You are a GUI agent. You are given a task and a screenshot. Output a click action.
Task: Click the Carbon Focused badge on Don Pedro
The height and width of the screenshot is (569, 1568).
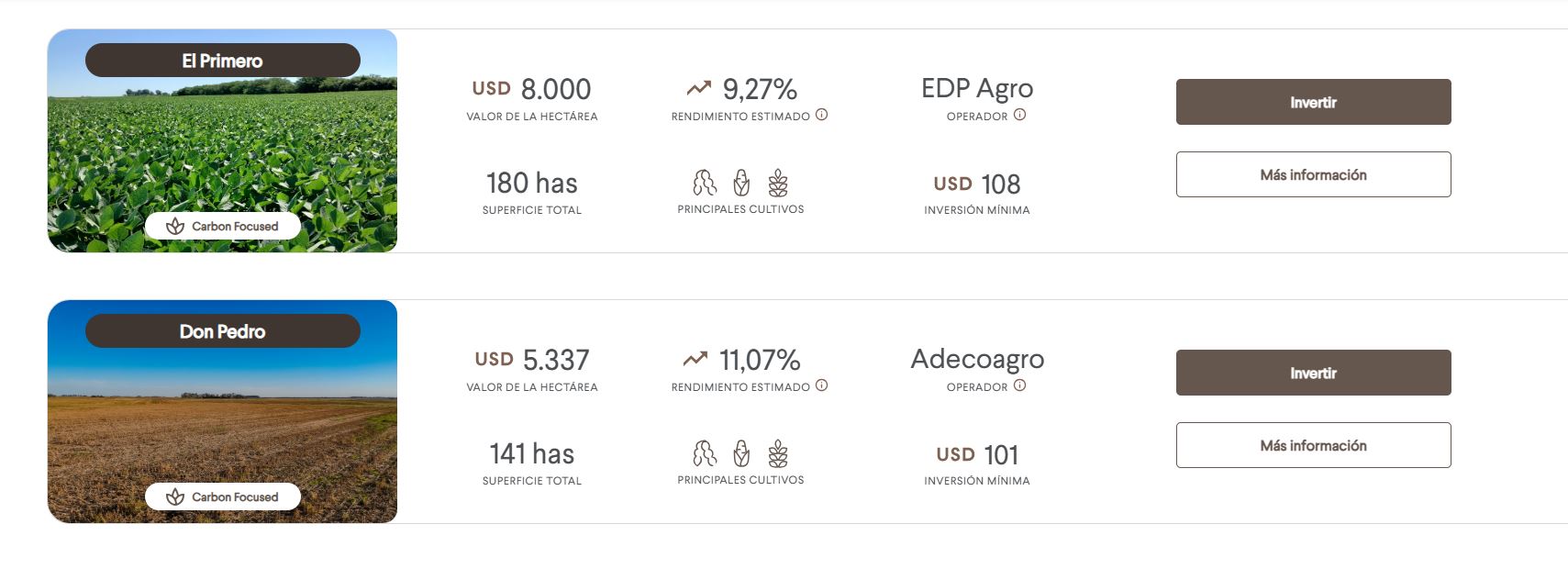click(x=223, y=496)
